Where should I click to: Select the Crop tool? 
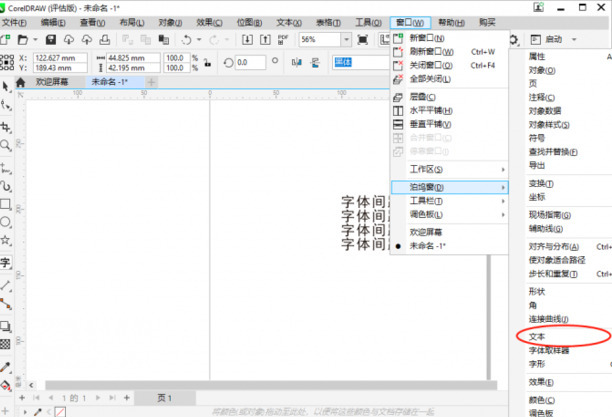coord(6,127)
